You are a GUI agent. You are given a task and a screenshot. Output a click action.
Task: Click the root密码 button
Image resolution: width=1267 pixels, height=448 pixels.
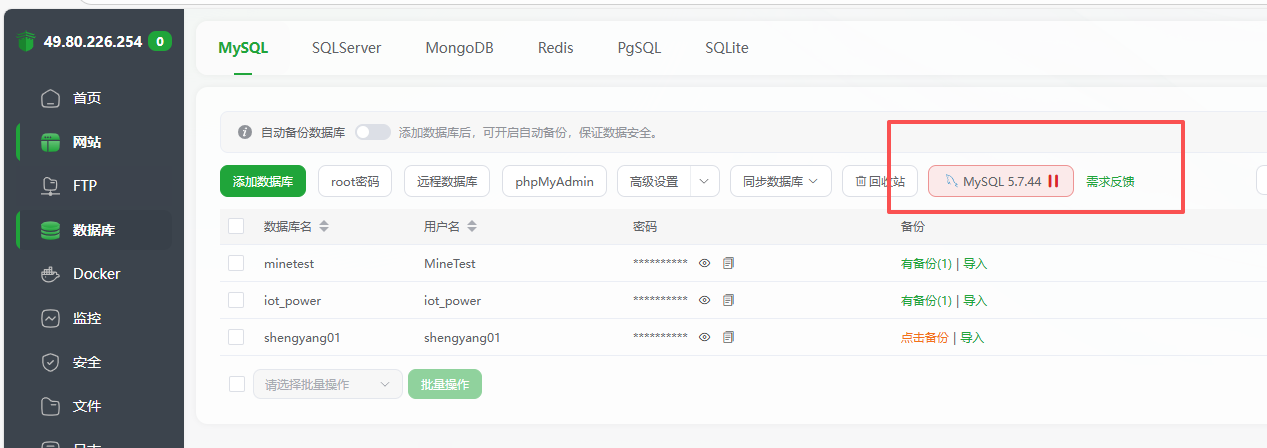355,181
